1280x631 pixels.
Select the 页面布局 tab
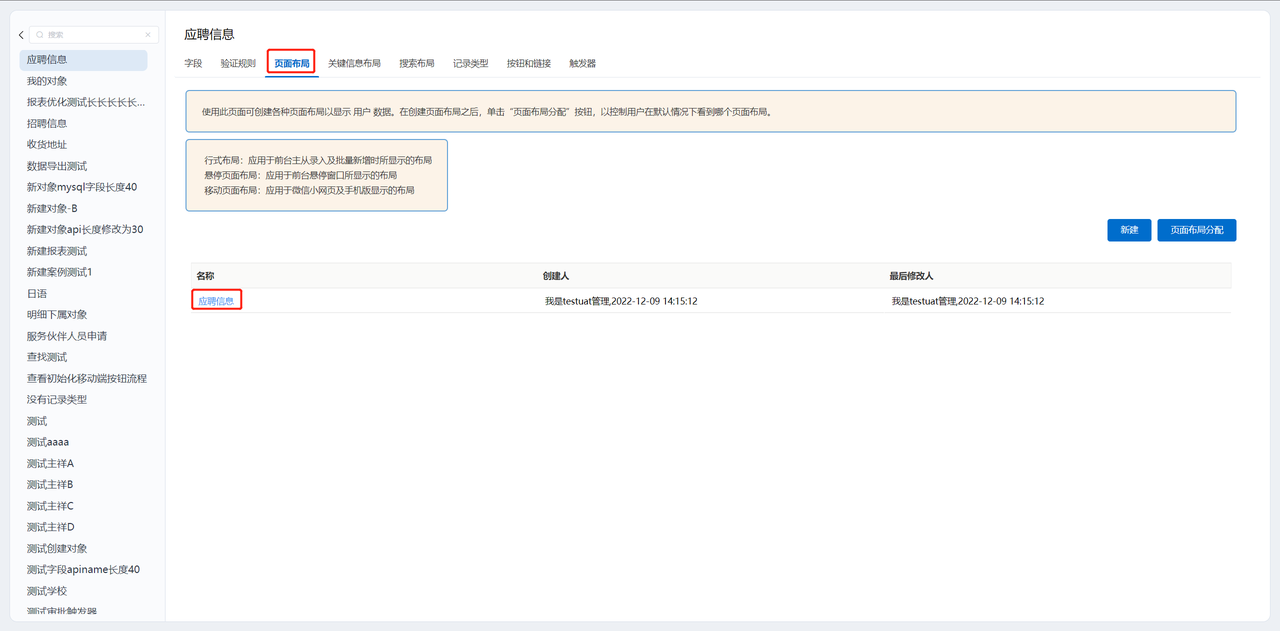pyautogui.click(x=291, y=63)
